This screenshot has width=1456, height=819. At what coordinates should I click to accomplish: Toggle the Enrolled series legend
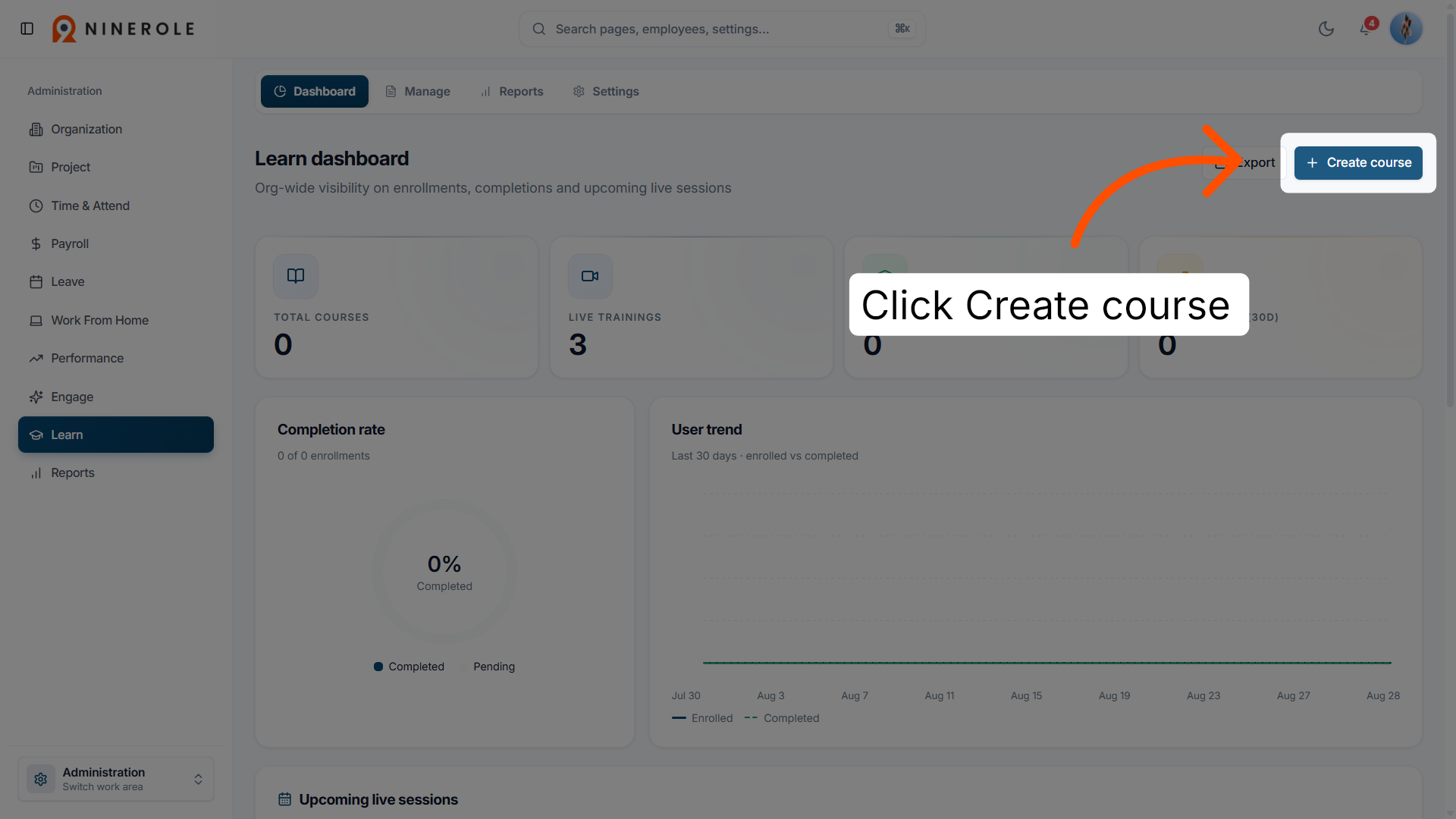pos(702,718)
